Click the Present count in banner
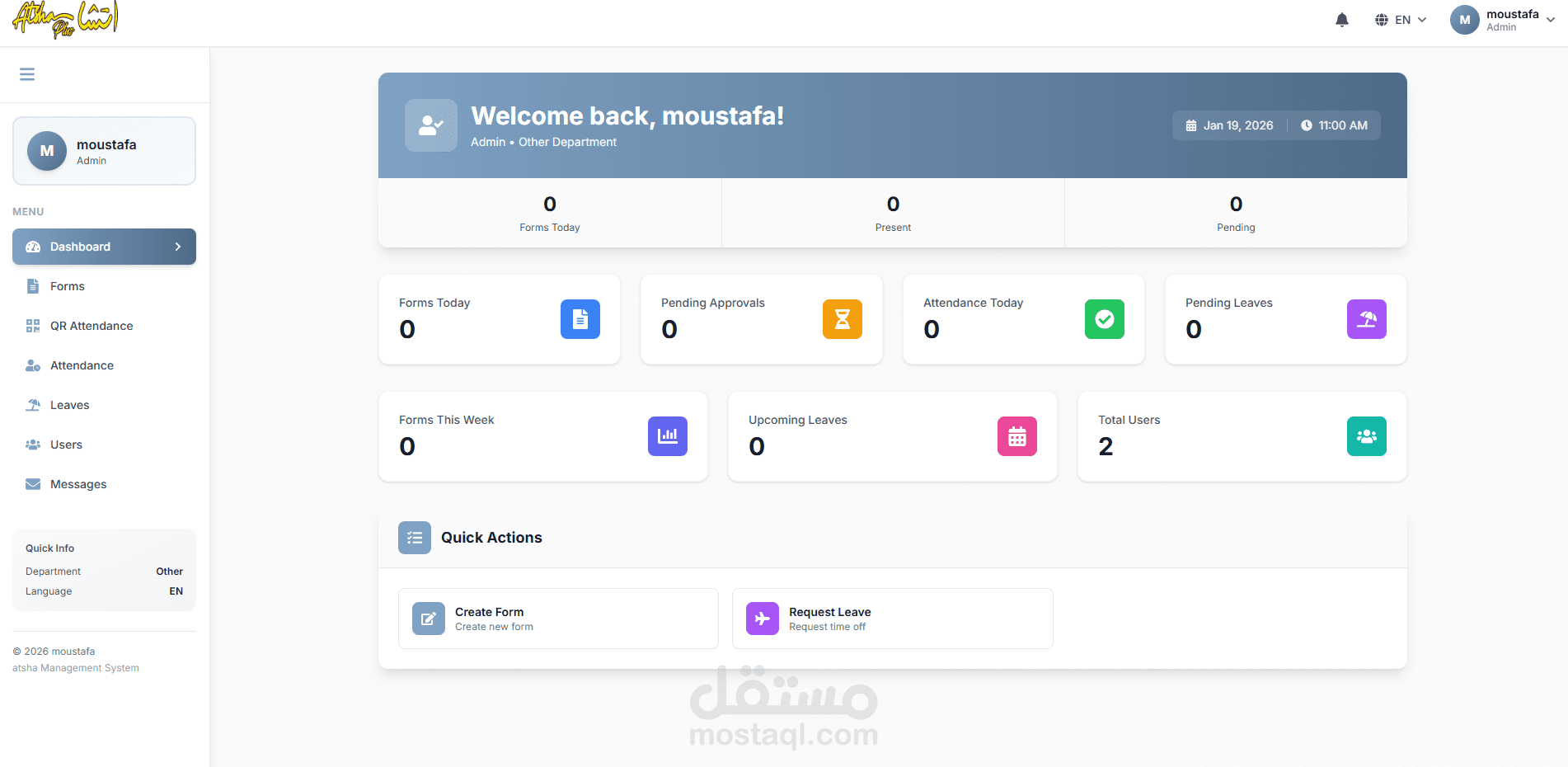Viewport: 1568px width, 767px height. (893, 204)
